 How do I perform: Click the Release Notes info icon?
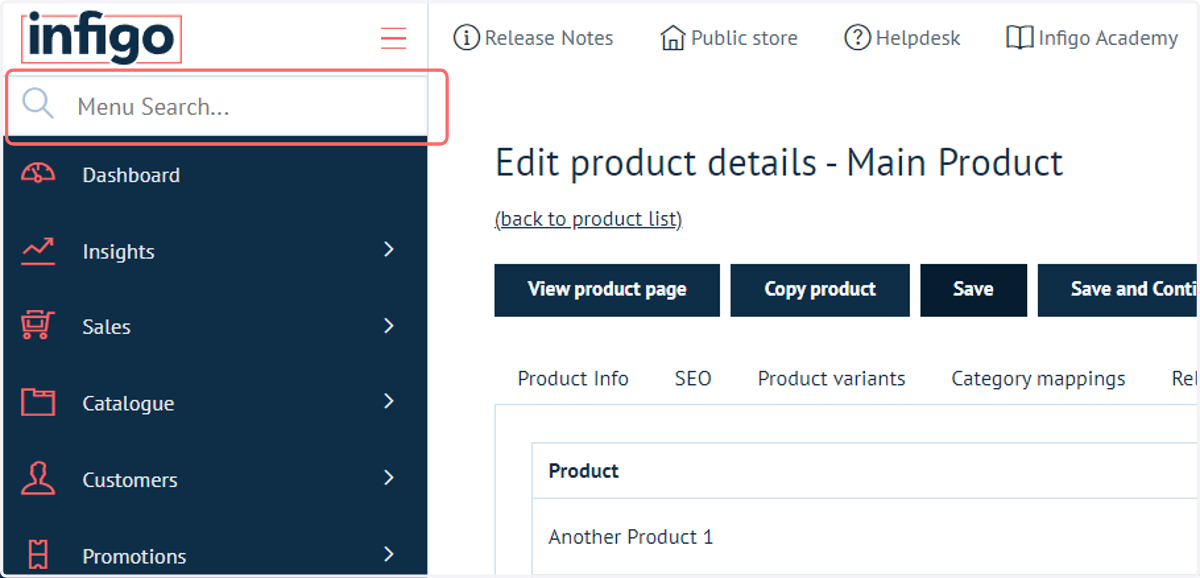(x=466, y=38)
